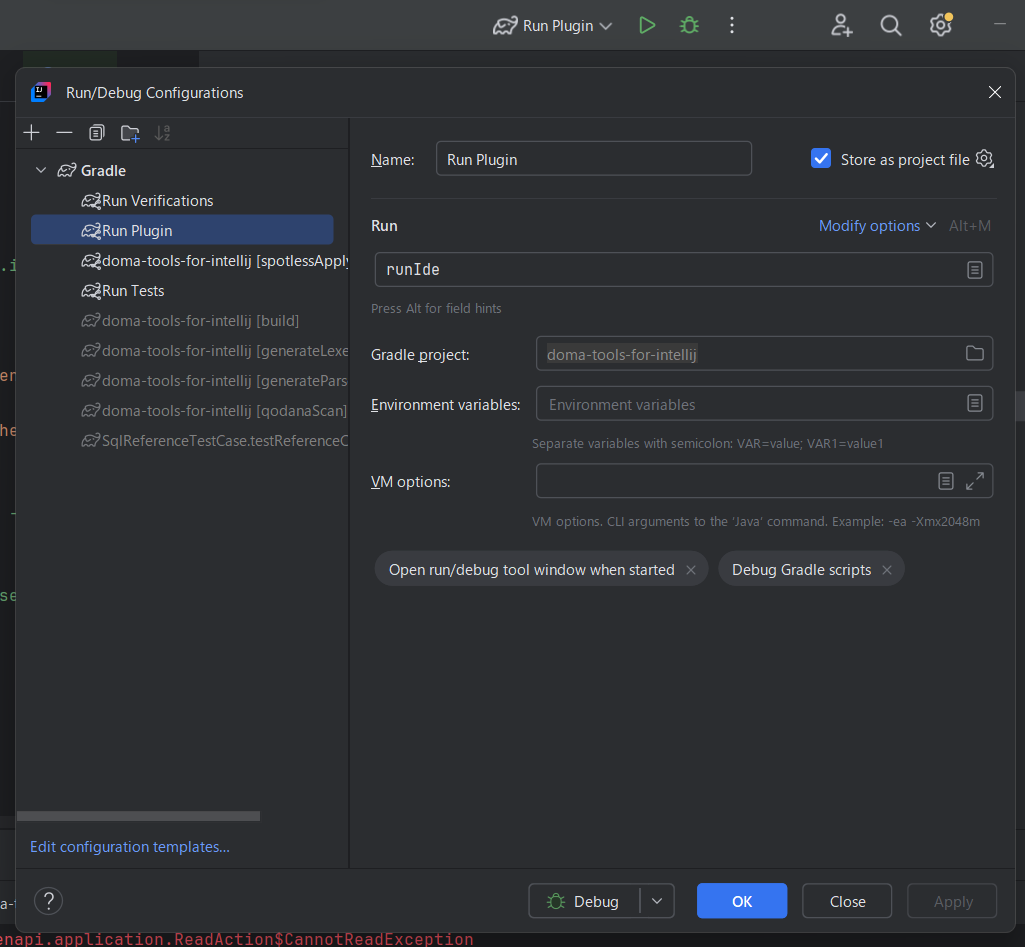Open the Run Plugin configuration selector in the toolbar
Image resolution: width=1025 pixels, height=947 pixels.
(553, 25)
